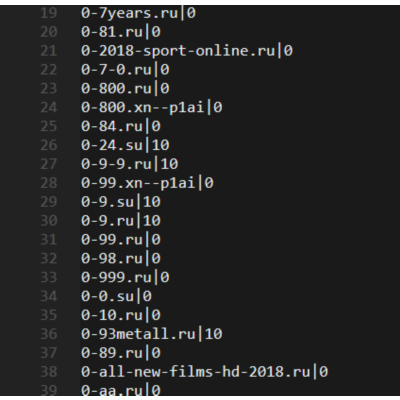Click the 0-0.su|0 entry
The height and width of the screenshot is (400, 400).
pyautogui.click(x=116, y=296)
